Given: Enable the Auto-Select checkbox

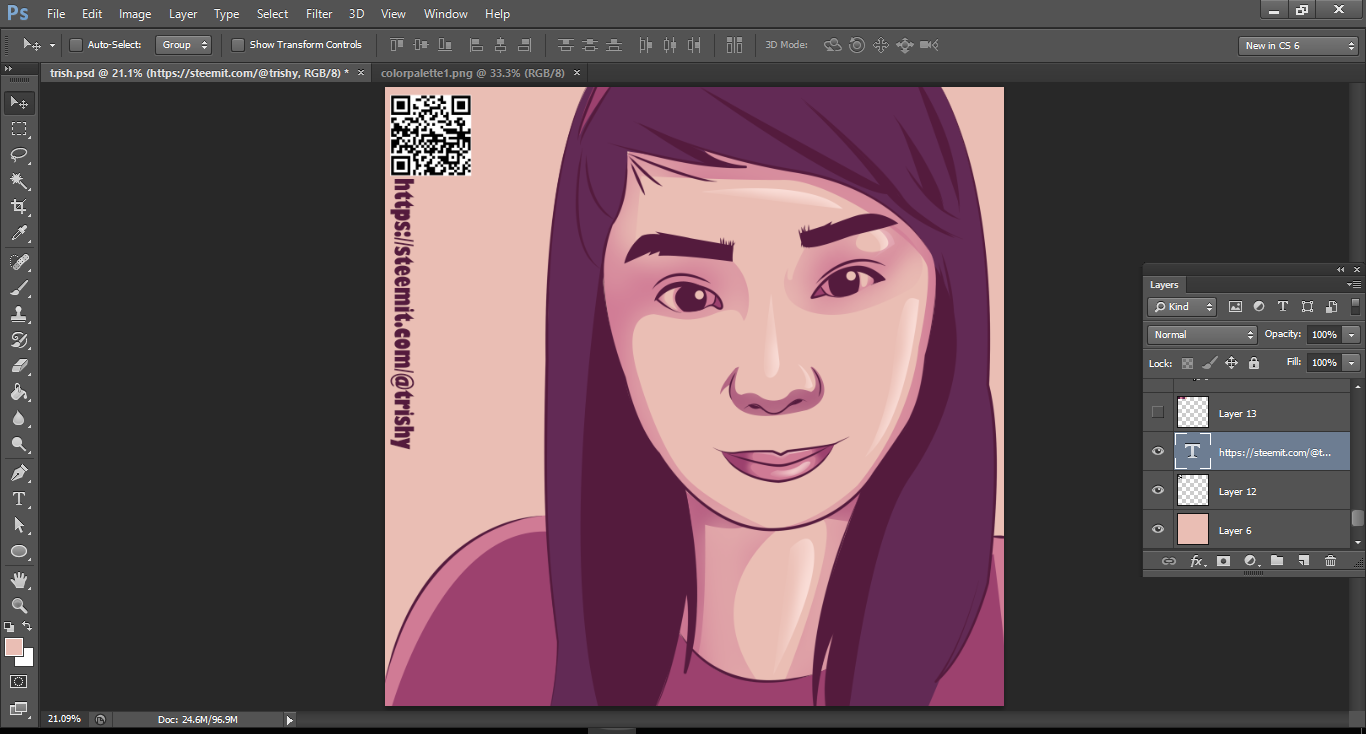Looking at the screenshot, I should click(x=76, y=45).
